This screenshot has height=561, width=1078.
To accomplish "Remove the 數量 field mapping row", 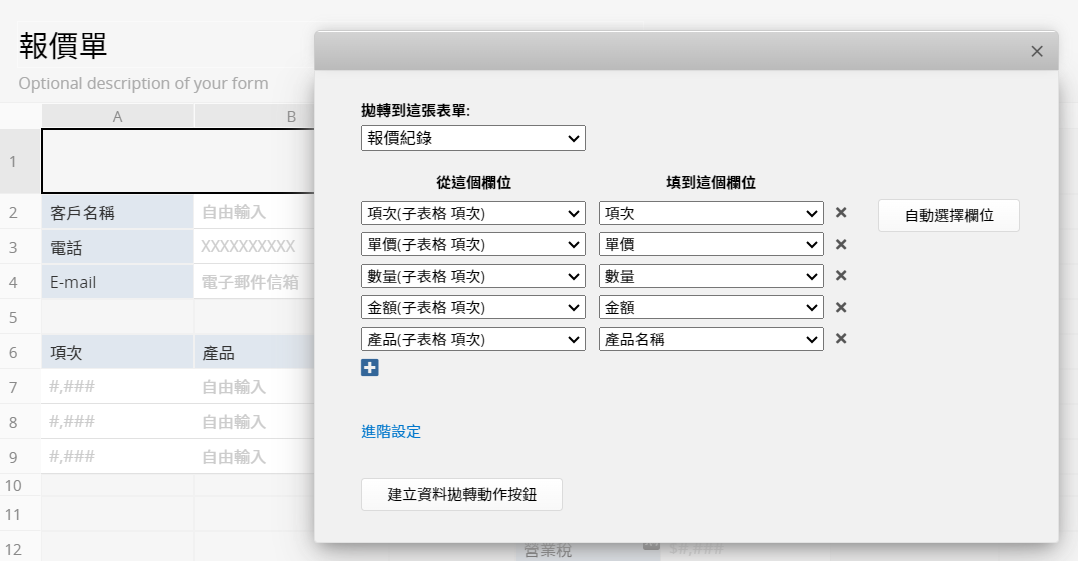I will (x=841, y=276).
